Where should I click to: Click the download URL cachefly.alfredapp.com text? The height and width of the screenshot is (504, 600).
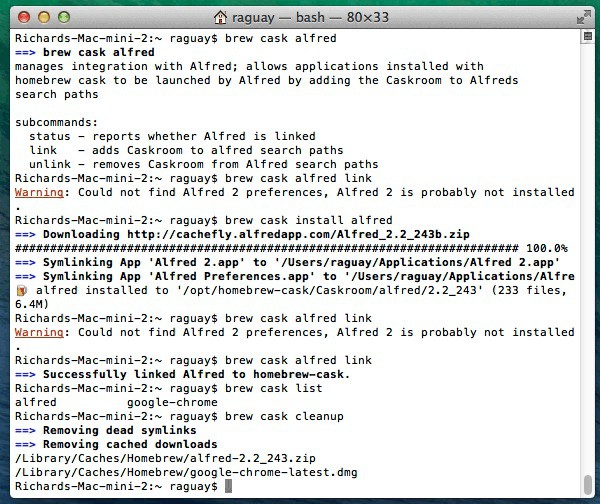pyautogui.click(x=298, y=234)
